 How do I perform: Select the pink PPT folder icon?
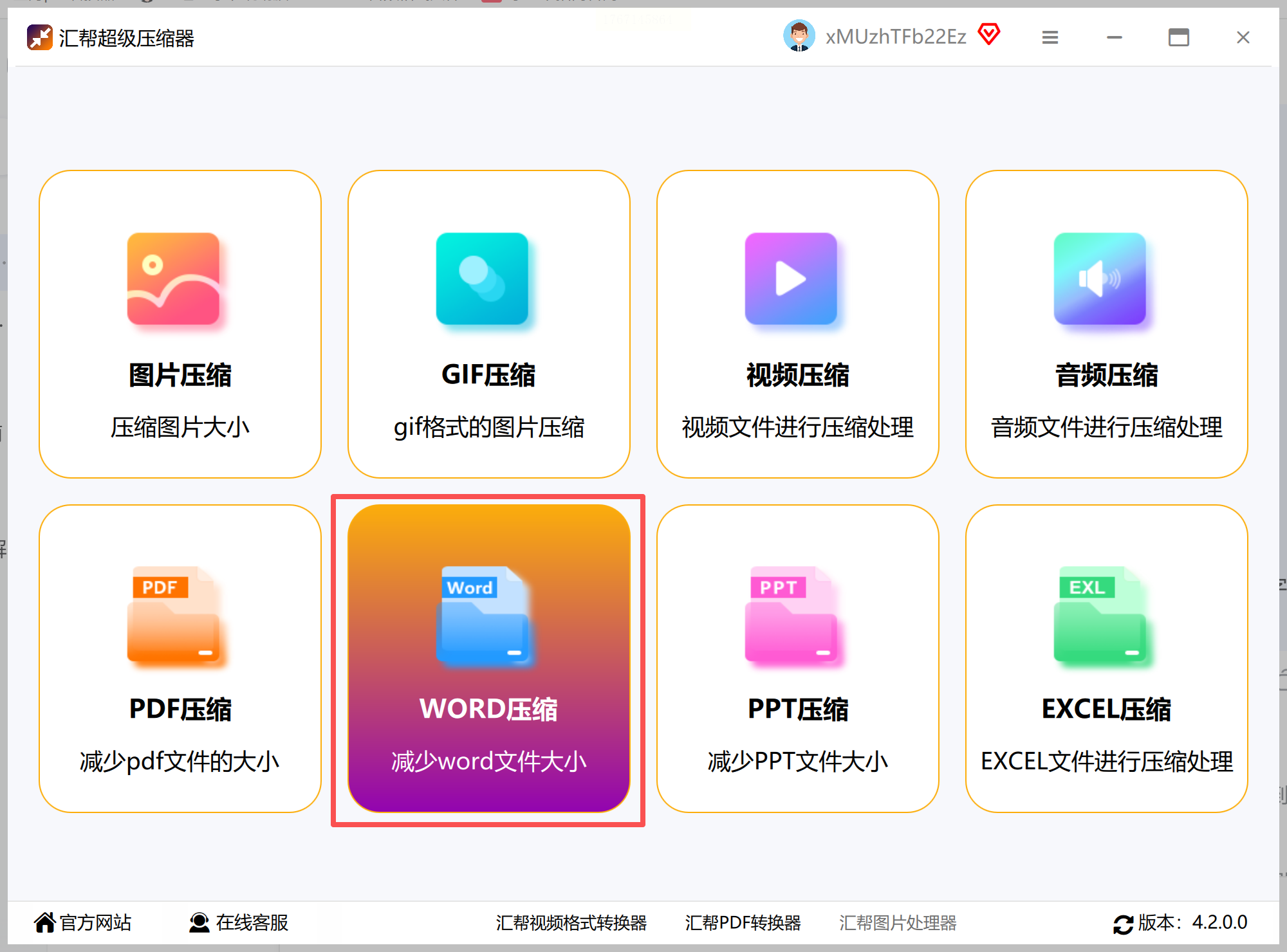pos(792,616)
